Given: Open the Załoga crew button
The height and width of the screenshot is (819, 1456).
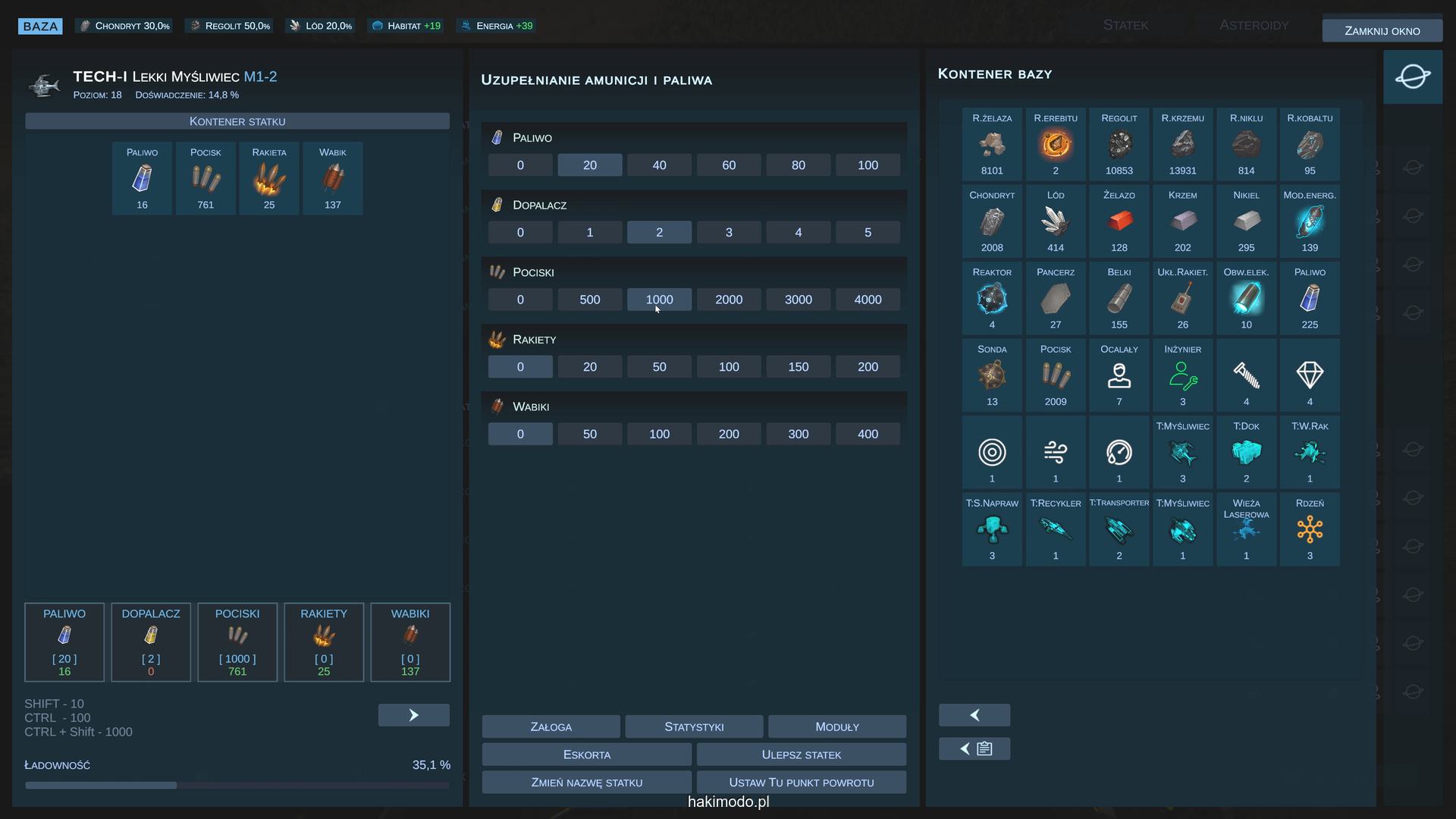Looking at the screenshot, I should pyautogui.click(x=551, y=726).
